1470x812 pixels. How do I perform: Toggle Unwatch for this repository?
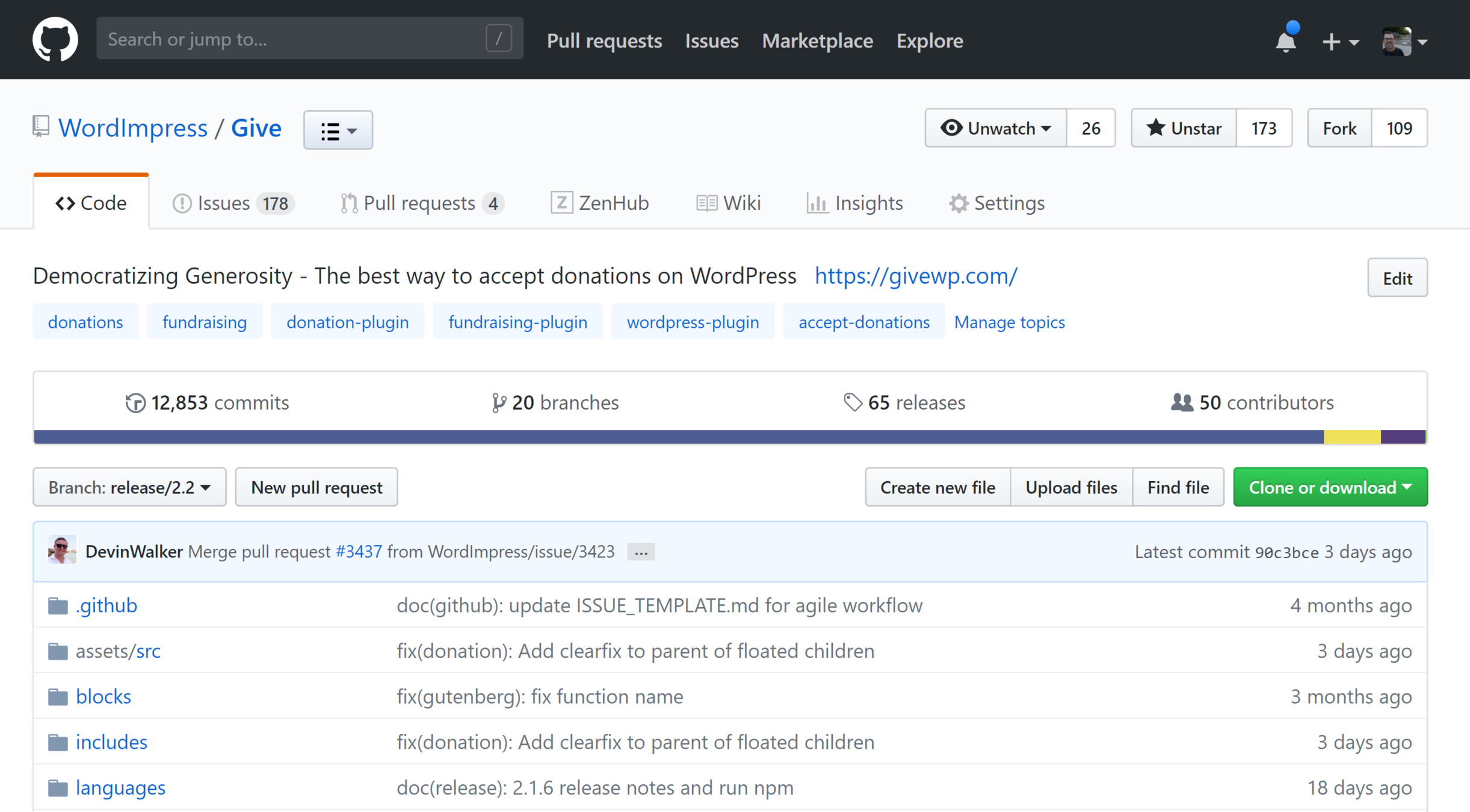[x=996, y=128]
